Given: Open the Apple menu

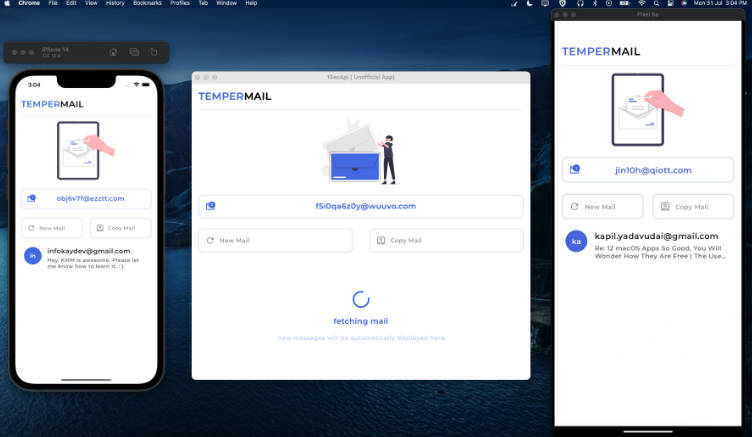Looking at the screenshot, I should (7, 3).
